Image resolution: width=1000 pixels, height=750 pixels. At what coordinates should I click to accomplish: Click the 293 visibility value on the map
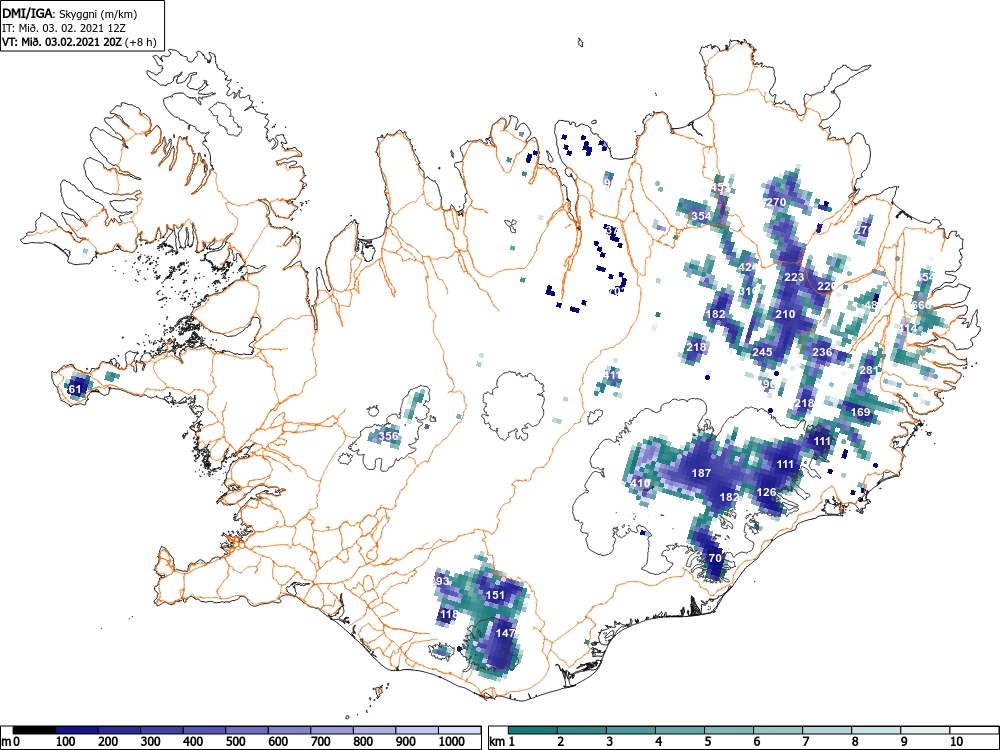441,581
